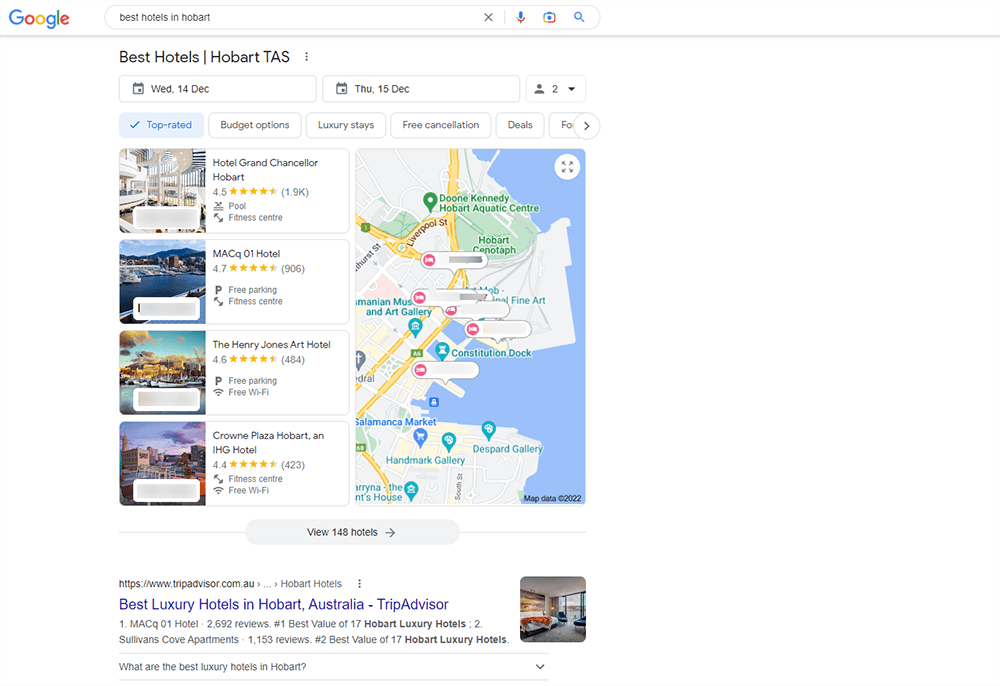Select the Budget options filter
Image resolution: width=1000 pixels, height=686 pixels.
254,125
